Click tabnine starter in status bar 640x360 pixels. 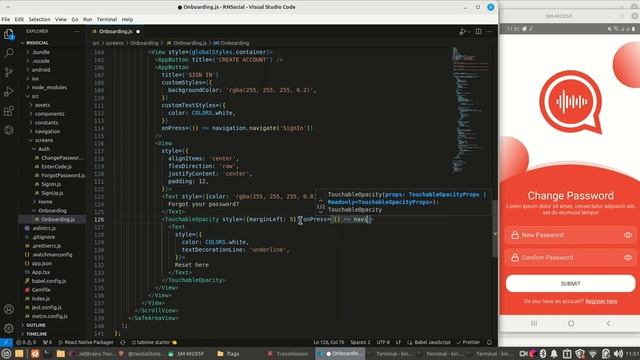pos(154,342)
